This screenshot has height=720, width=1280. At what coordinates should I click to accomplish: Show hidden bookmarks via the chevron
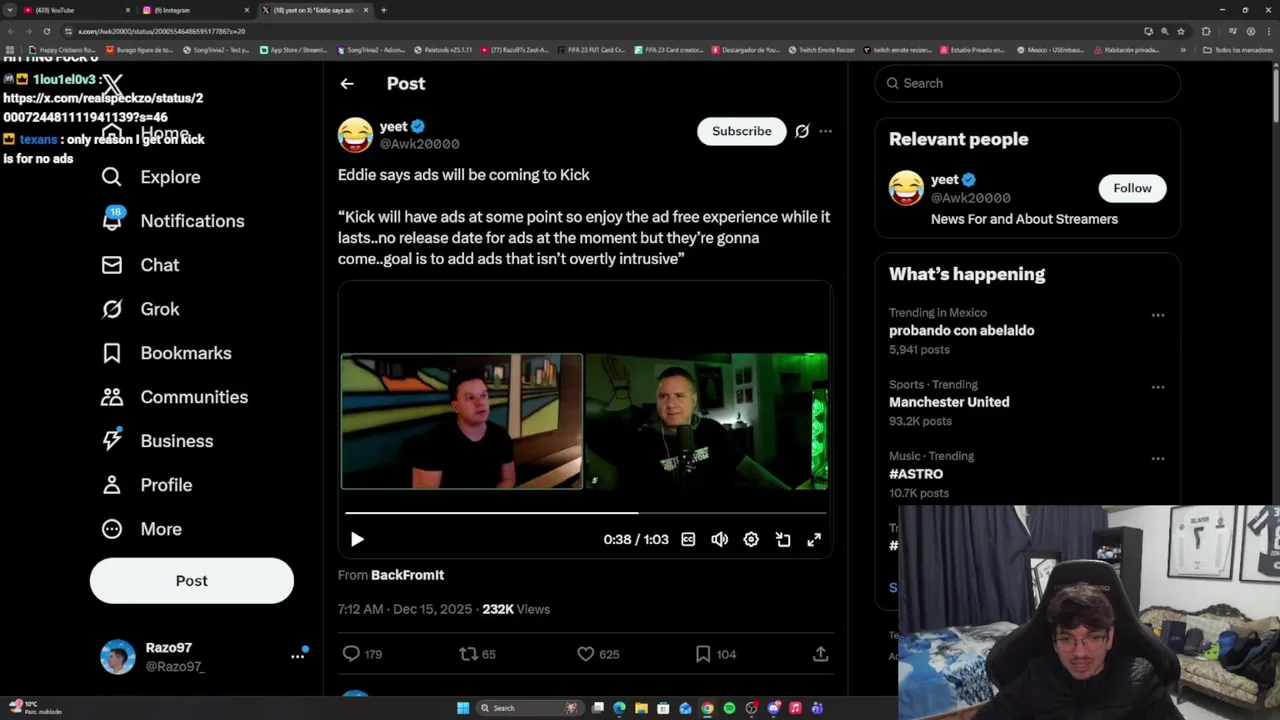coord(1183,50)
